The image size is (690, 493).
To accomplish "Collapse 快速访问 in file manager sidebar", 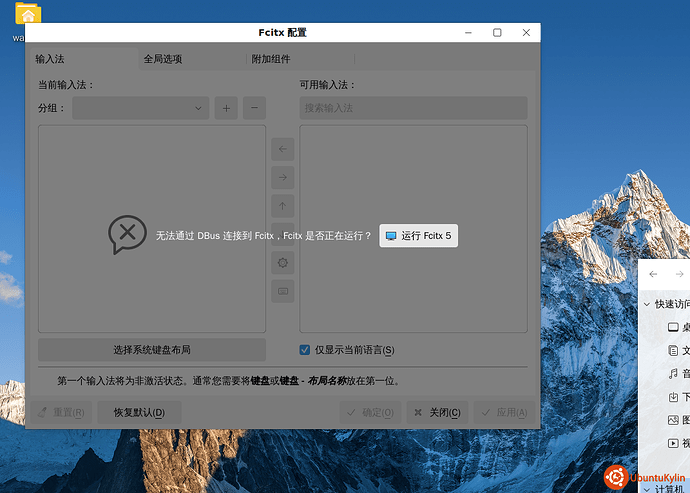I will point(647,304).
